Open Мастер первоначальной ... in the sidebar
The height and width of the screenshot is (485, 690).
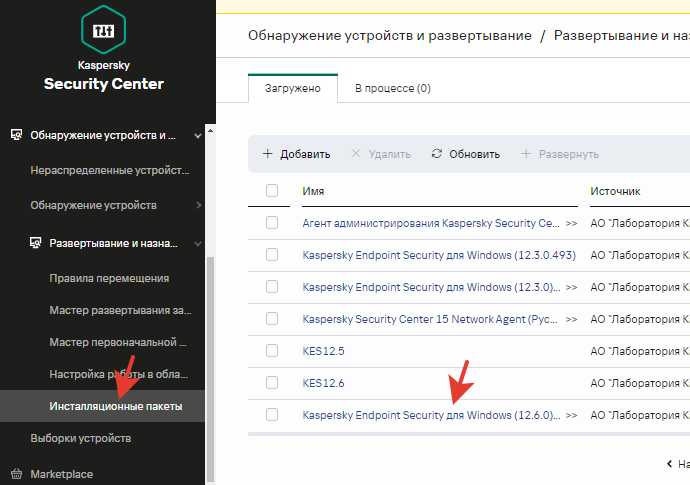coord(117,342)
